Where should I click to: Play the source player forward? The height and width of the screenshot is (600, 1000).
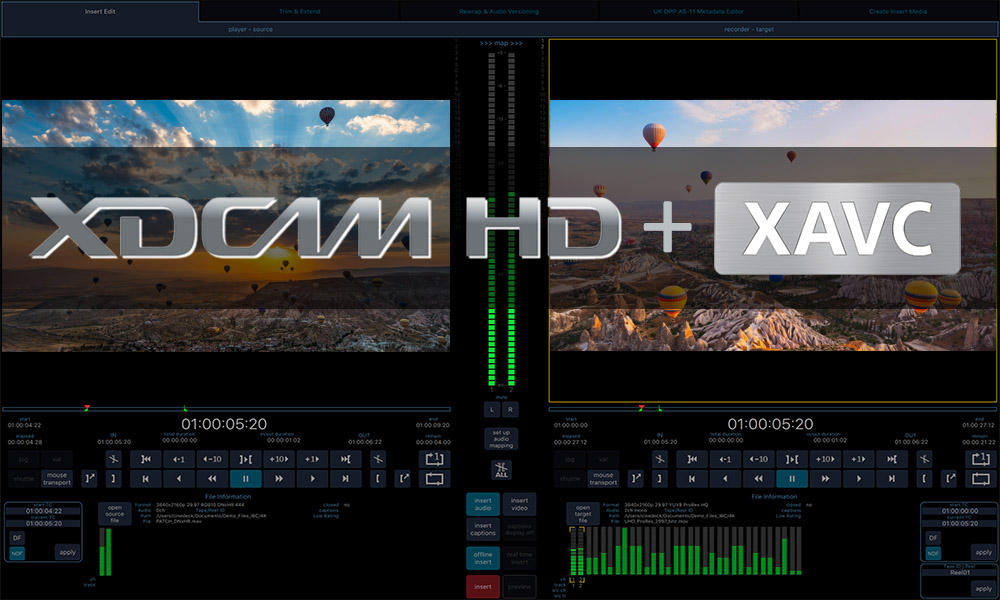[312, 478]
